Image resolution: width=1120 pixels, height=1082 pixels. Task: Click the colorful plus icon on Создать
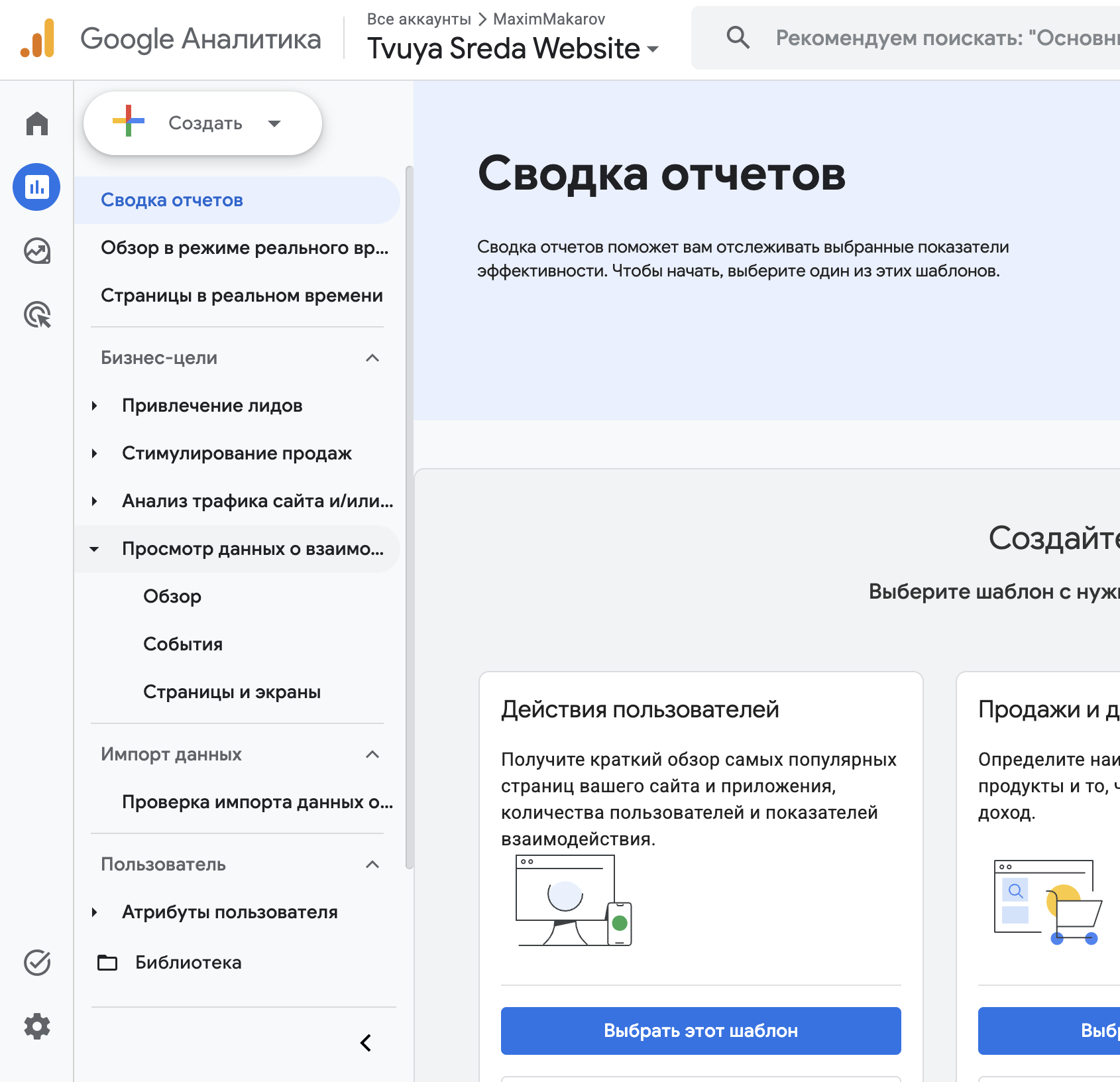(x=129, y=121)
